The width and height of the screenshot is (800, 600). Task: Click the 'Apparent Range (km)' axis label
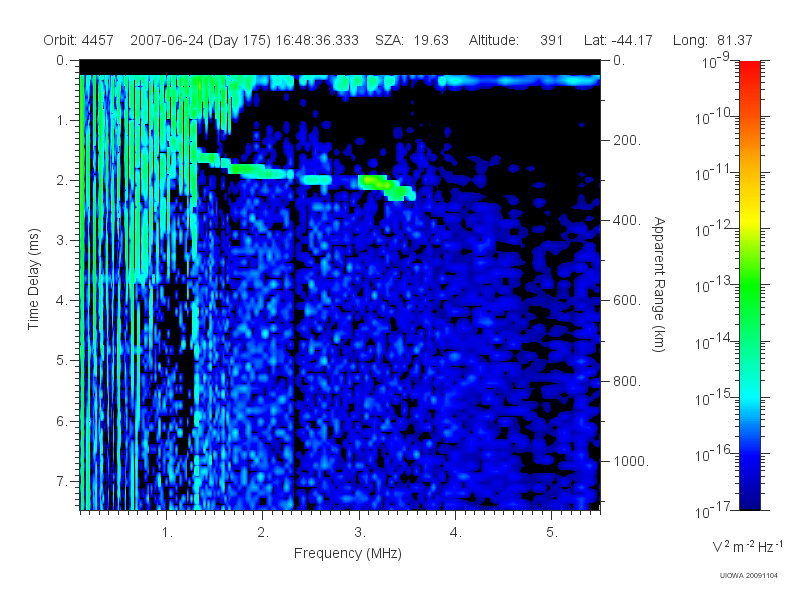[659, 284]
